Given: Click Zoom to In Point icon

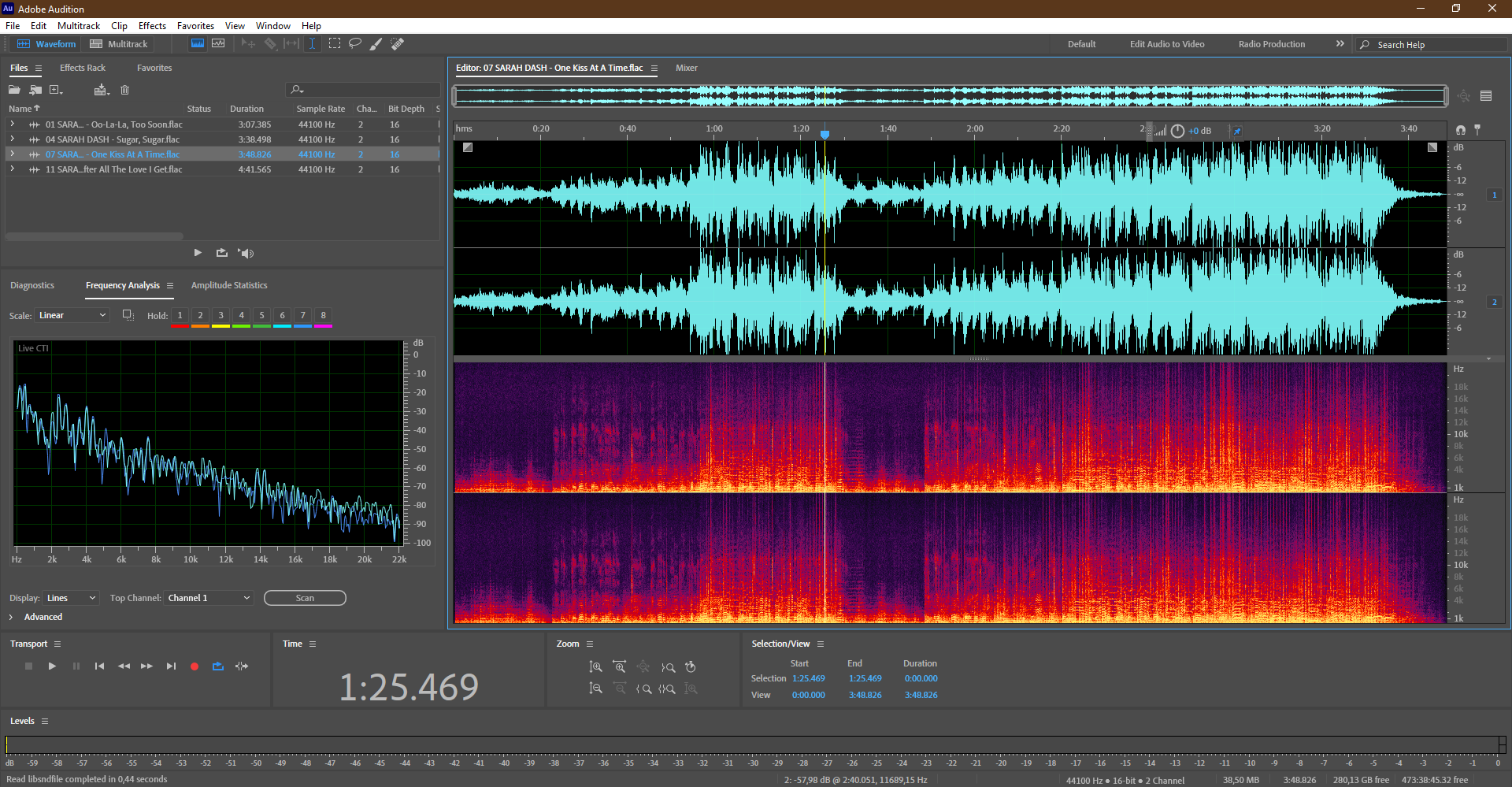Looking at the screenshot, I should point(643,689).
